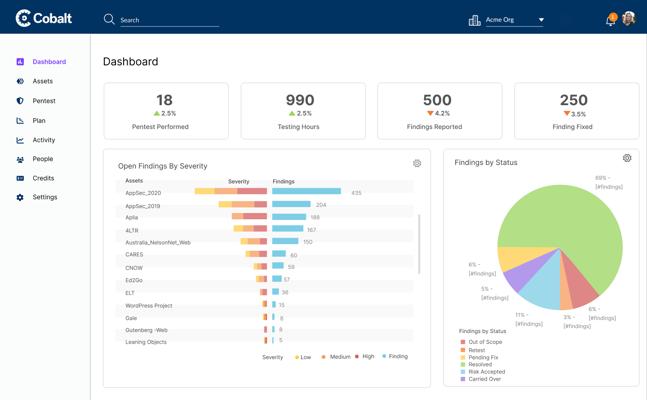Toggle the High severity legend item
The width and height of the screenshot is (647, 400).
tap(365, 357)
